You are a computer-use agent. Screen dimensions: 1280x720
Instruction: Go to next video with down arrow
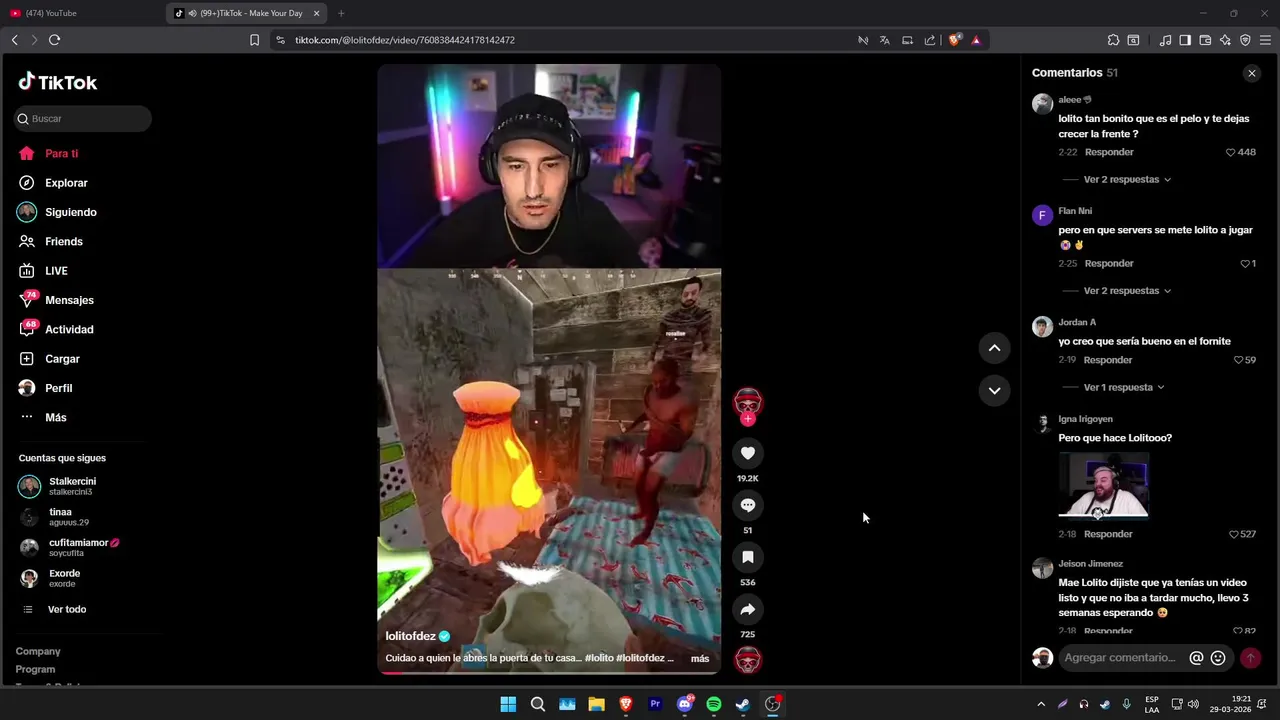pyautogui.click(x=994, y=391)
